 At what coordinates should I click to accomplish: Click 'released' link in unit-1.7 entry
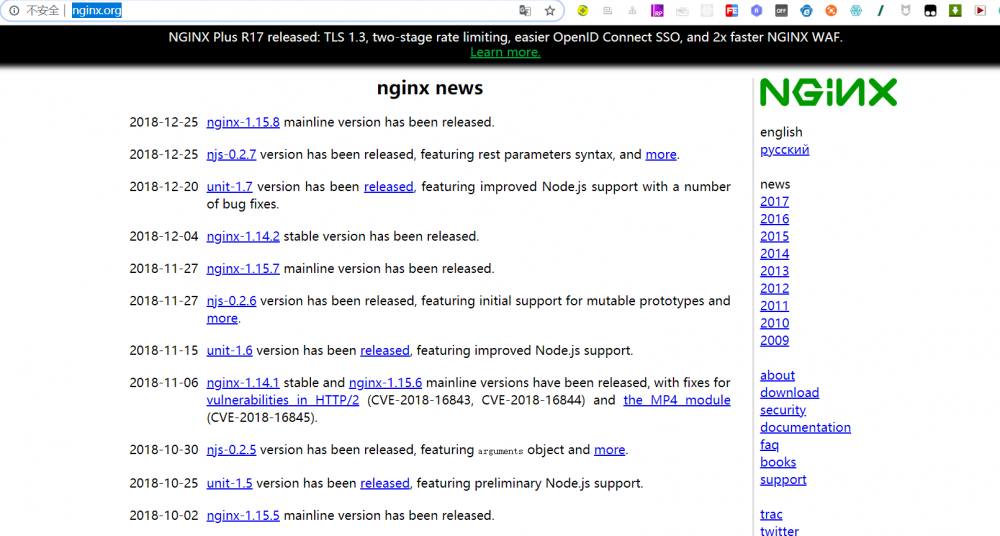tap(388, 187)
